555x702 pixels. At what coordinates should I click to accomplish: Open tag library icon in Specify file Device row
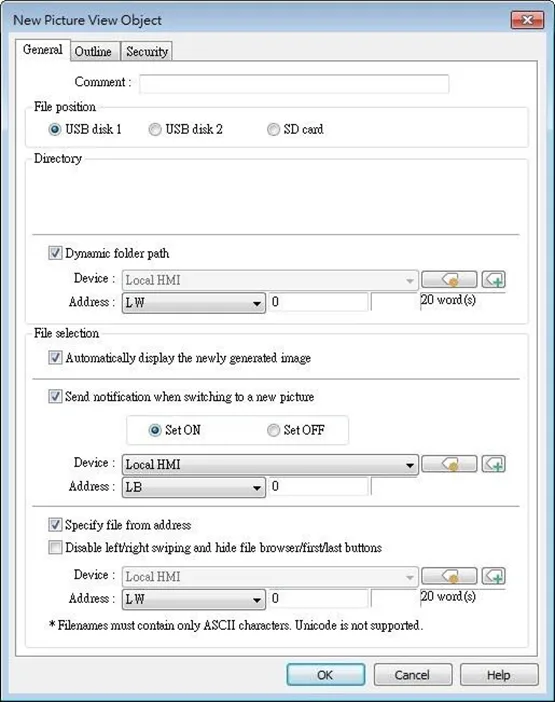point(449,577)
